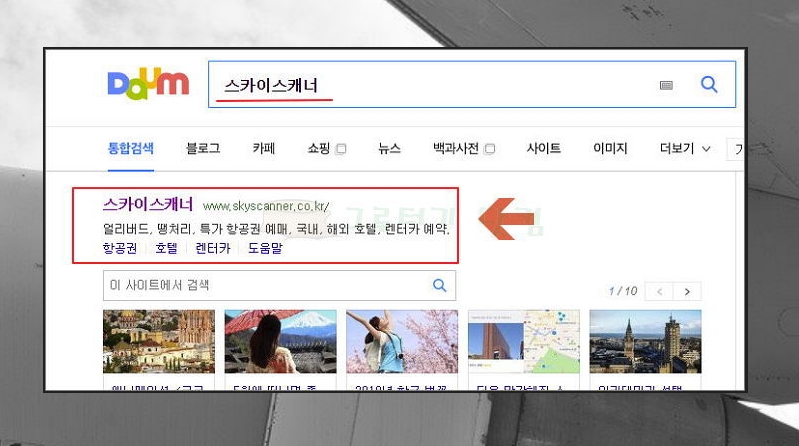Viewport: 799px width, 446px height.
Task: Click the blue magnifier search button
Action: tap(709, 84)
